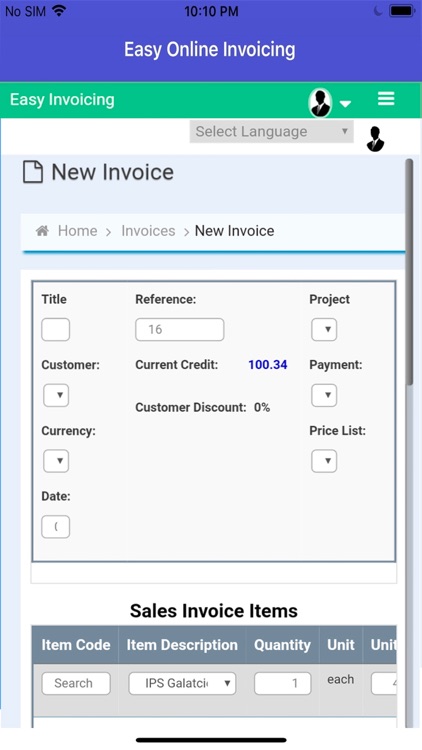
Task: Click the Sales Invoice Items heading
Action: tap(214, 611)
